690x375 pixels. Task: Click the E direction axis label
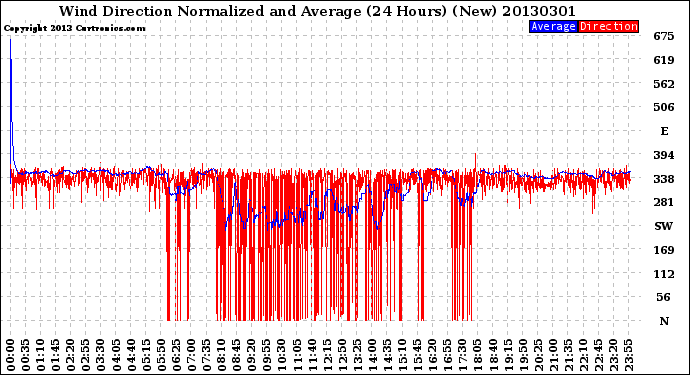664,131
